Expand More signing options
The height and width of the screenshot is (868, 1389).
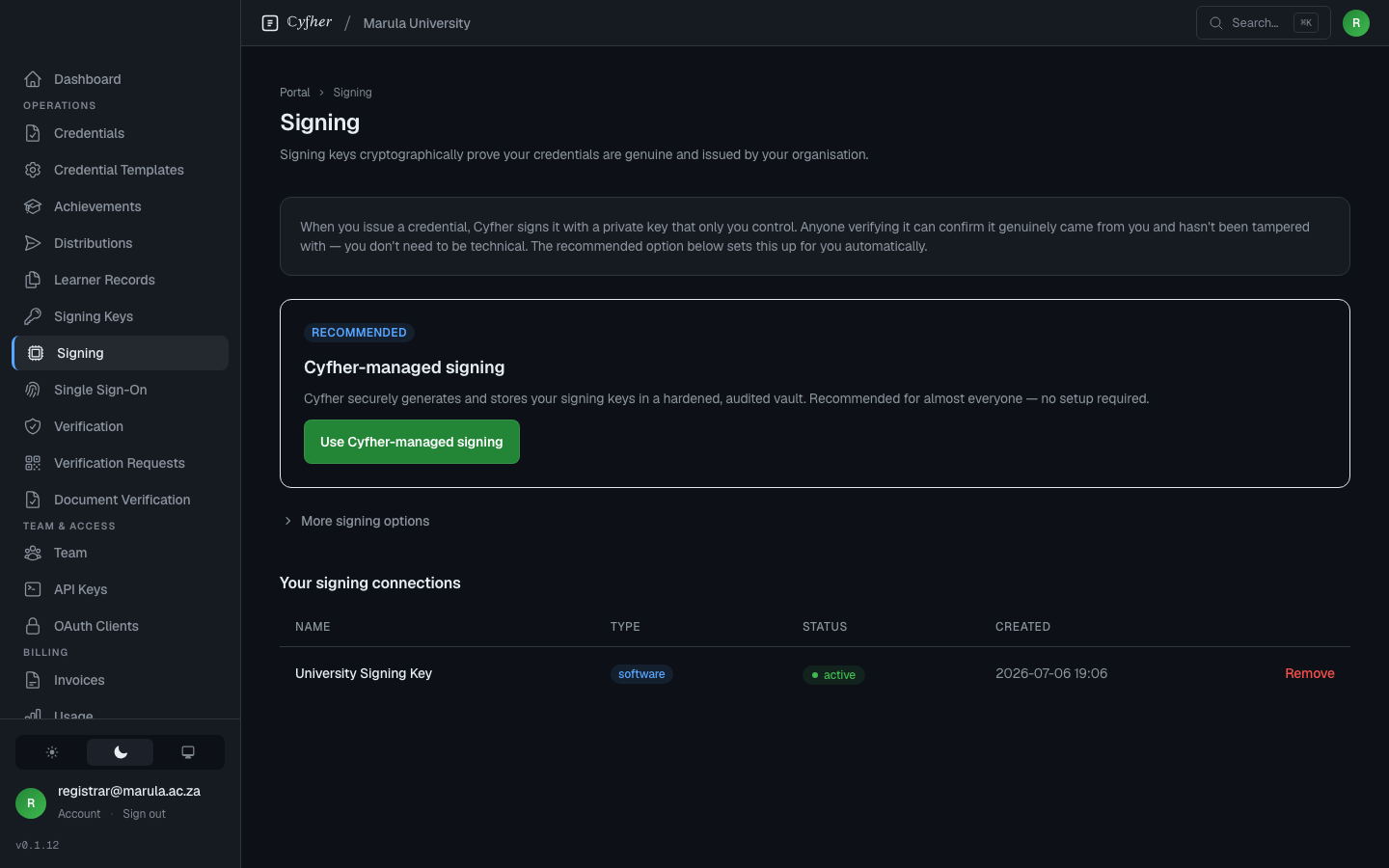pos(357,521)
